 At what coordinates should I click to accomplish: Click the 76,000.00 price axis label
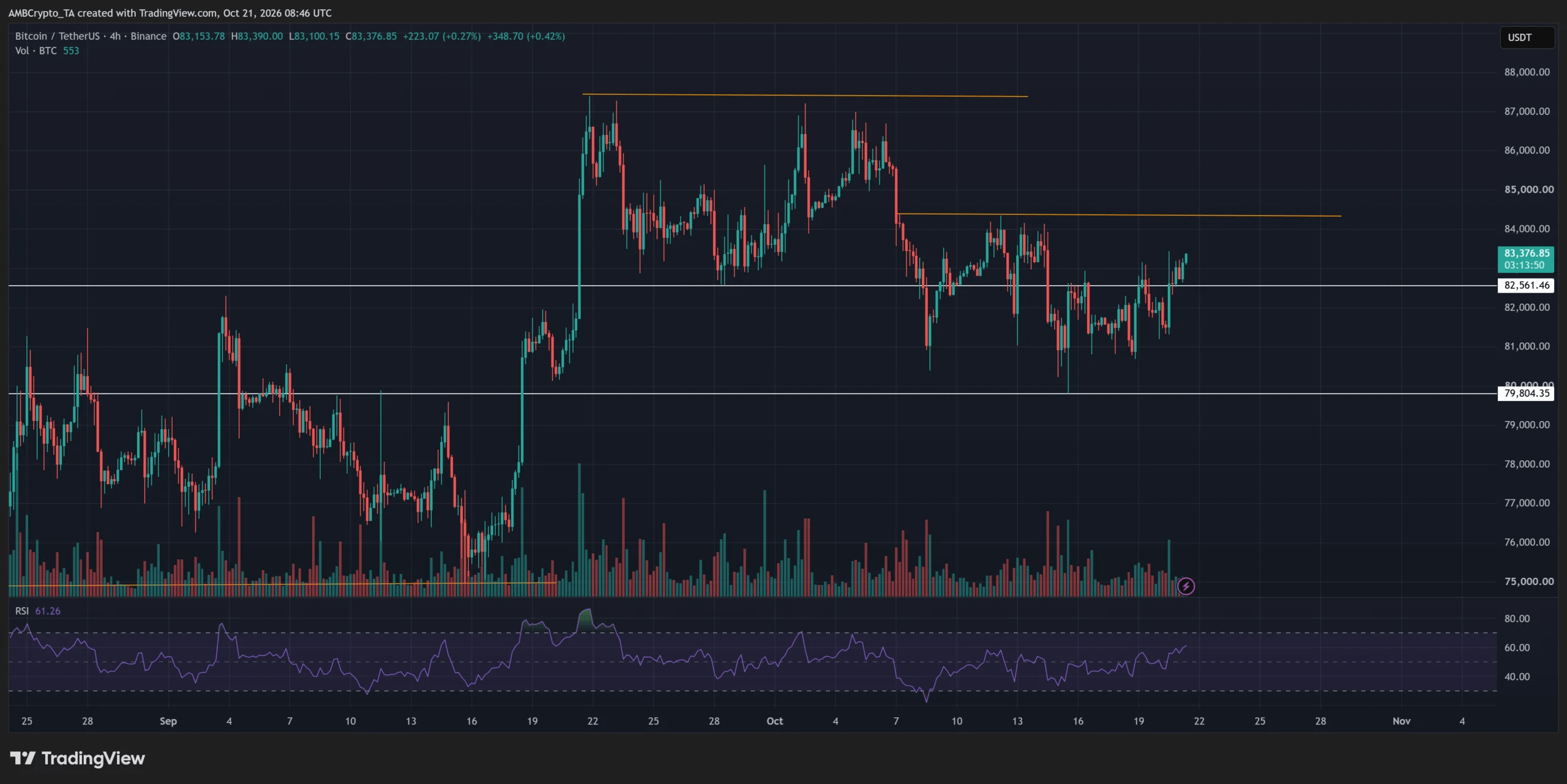(1527, 542)
